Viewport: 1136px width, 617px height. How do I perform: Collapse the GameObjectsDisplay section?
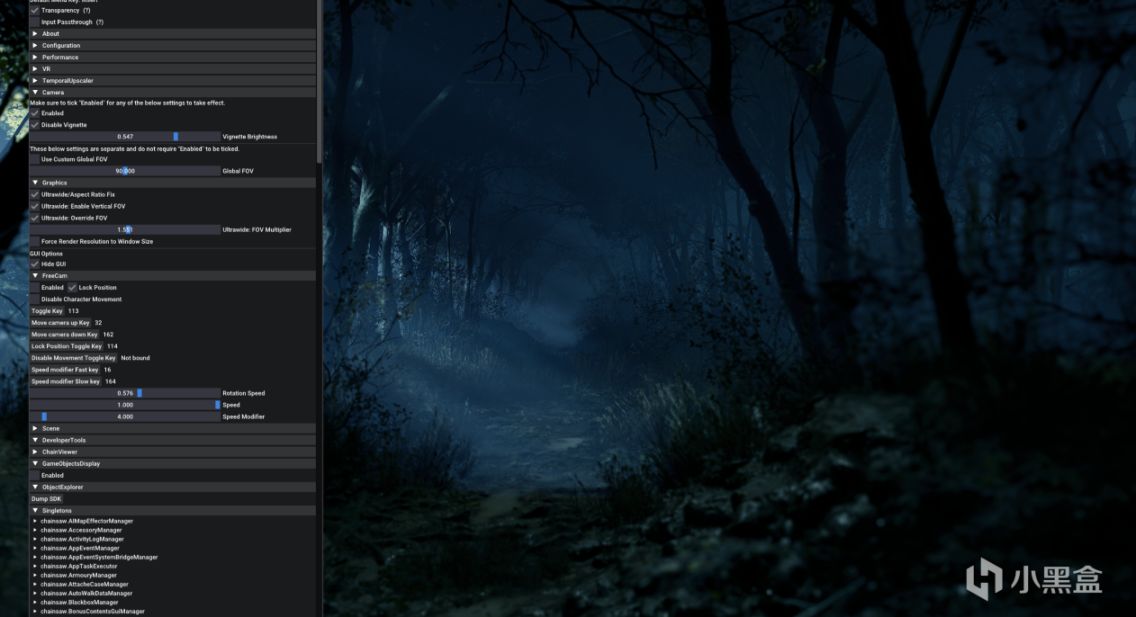[172, 464]
